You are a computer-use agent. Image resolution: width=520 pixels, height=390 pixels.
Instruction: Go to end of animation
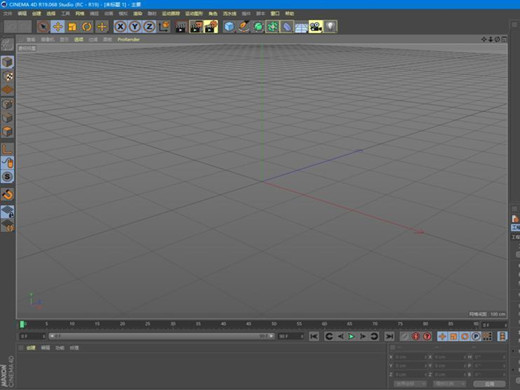389,336
